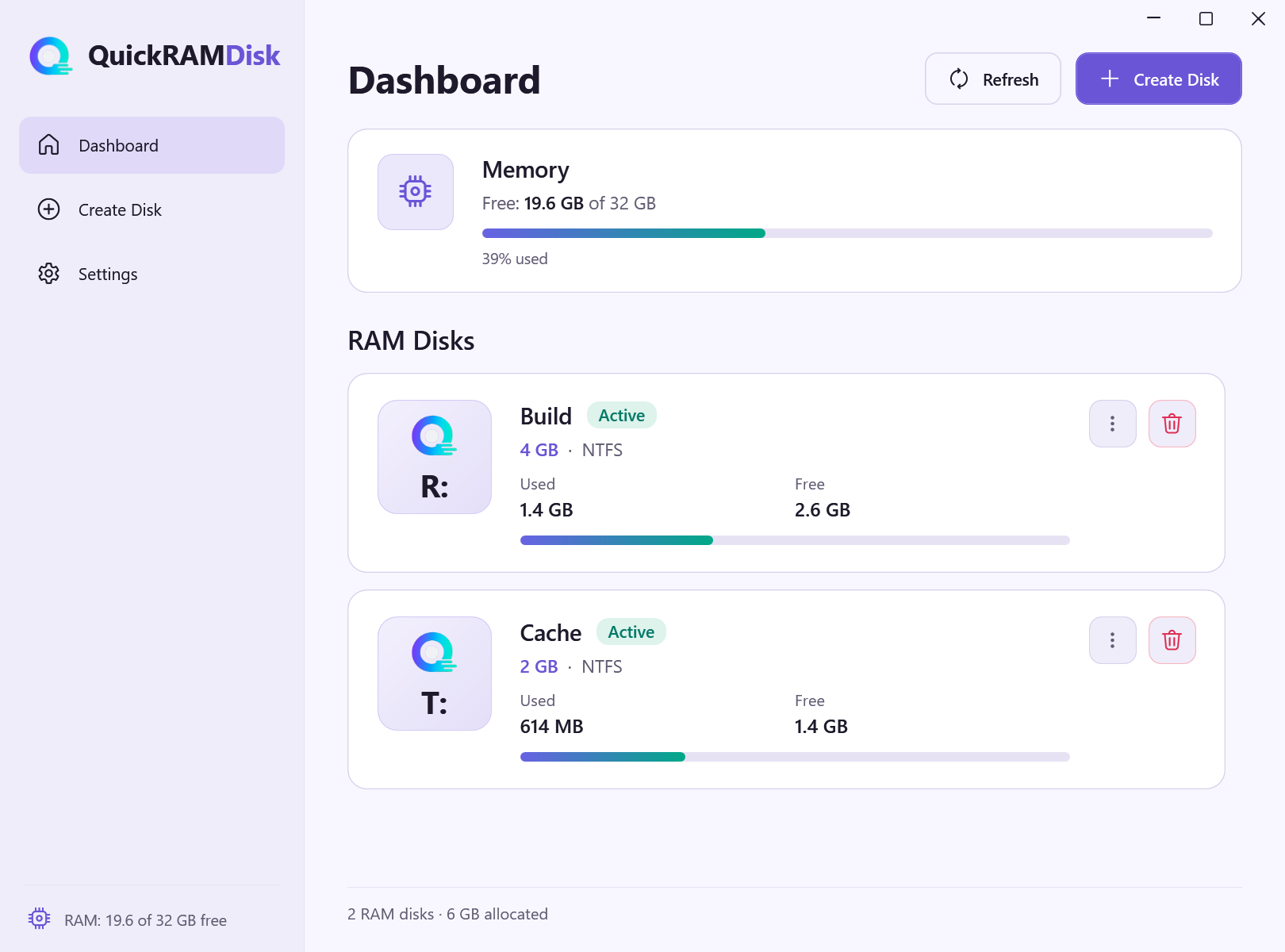Click the '1.4 GB' used value for Build
Image resolution: width=1285 pixels, height=952 pixels.
click(547, 510)
